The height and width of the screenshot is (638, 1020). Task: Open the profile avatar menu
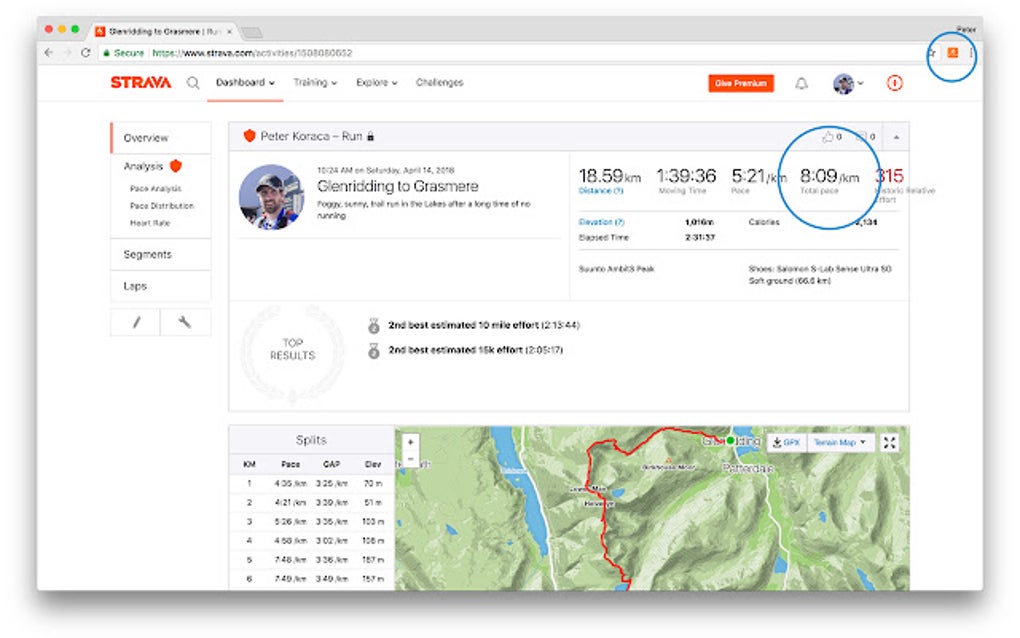click(x=844, y=83)
